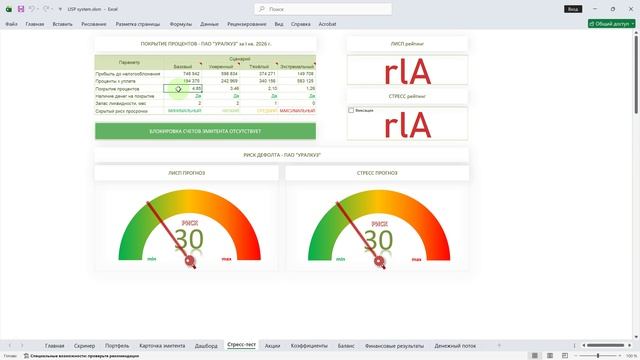Select the coverage cell with value 1.26
640x360 pixels.
[297, 88]
